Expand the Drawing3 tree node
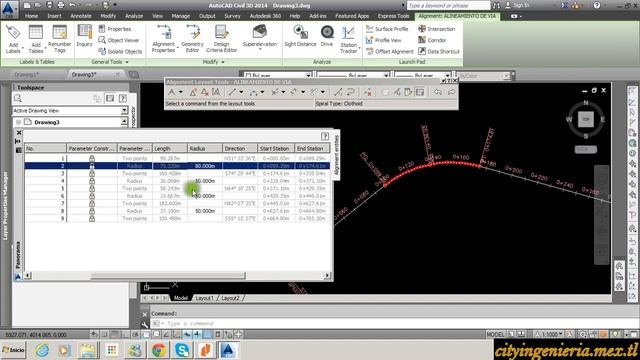The width and height of the screenshot is (640, 360). [x=18, y=122]
